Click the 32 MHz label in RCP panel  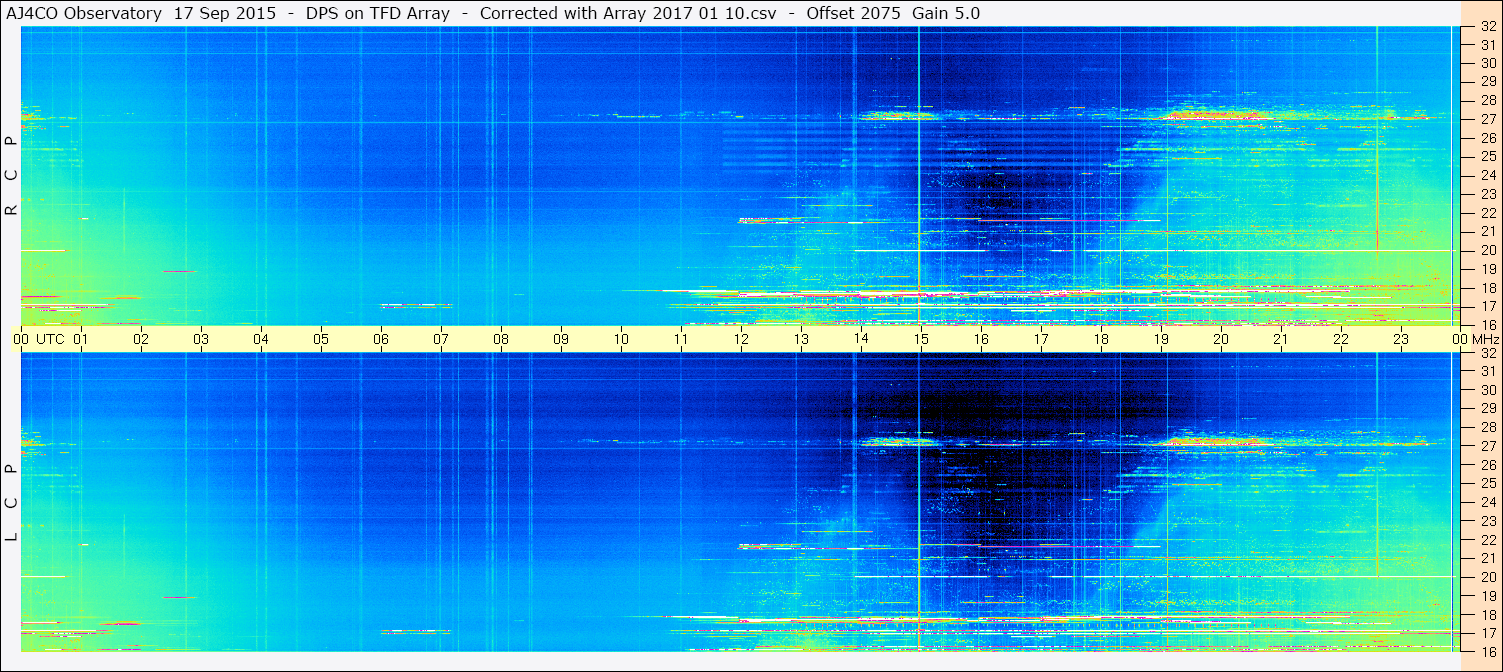(x=1488, y=27)
